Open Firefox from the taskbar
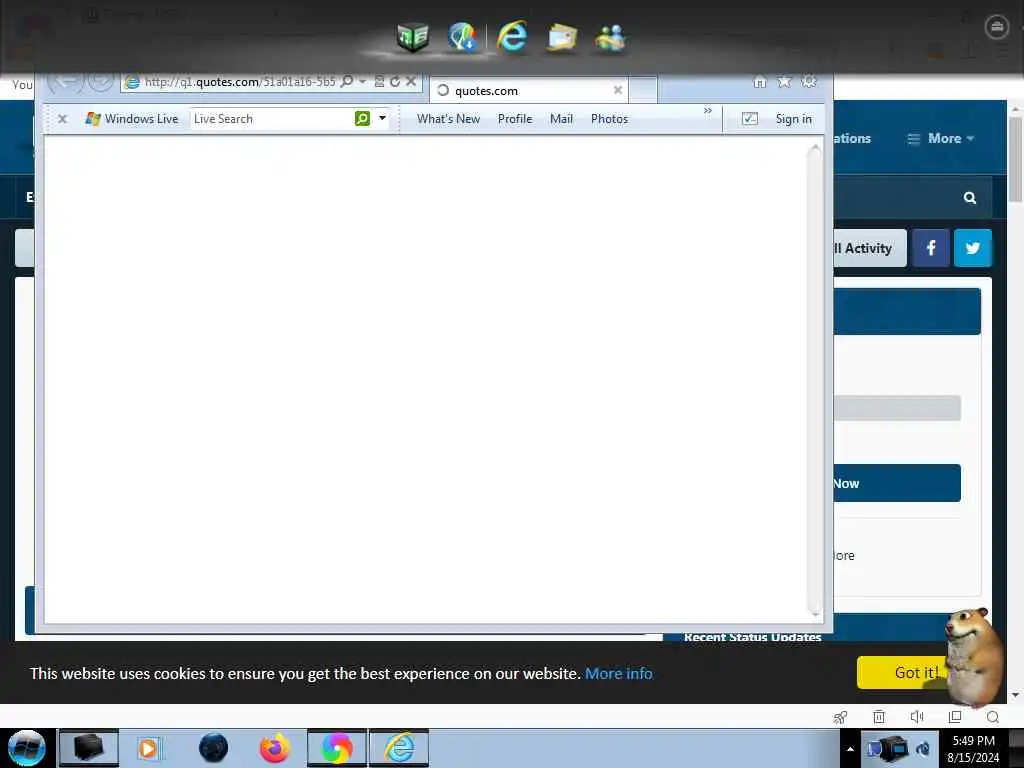The height and width of the screenshot is (768, 1024). pyautogui.click(x=275, y=748)
